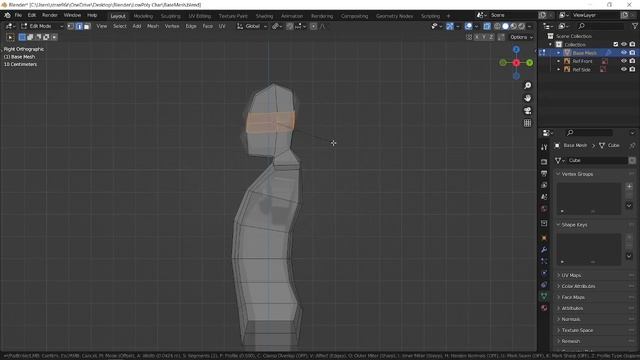Click the zoom view magnifier icon
Viewport: 640px width, 360px height.
[528, 86]
